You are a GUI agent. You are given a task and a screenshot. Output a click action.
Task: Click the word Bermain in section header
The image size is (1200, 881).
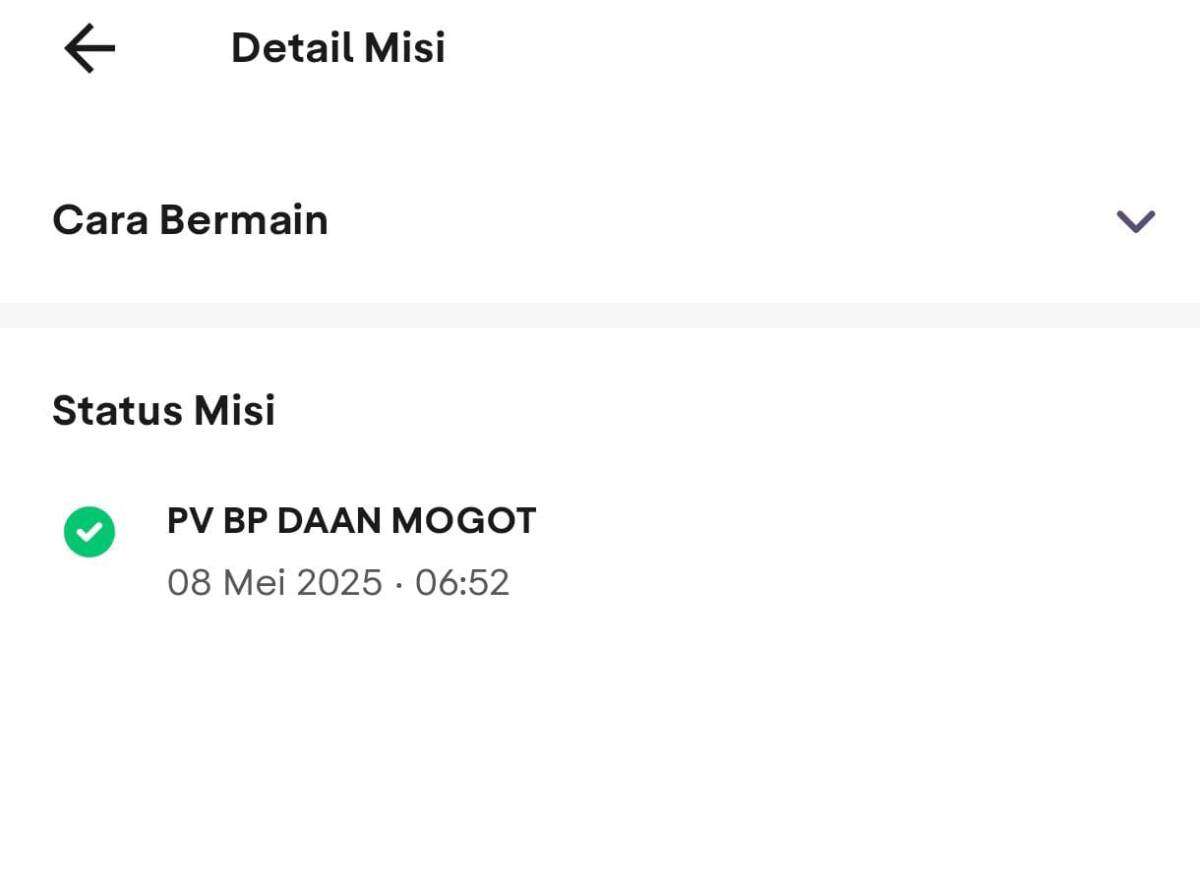tap(244, 220)
